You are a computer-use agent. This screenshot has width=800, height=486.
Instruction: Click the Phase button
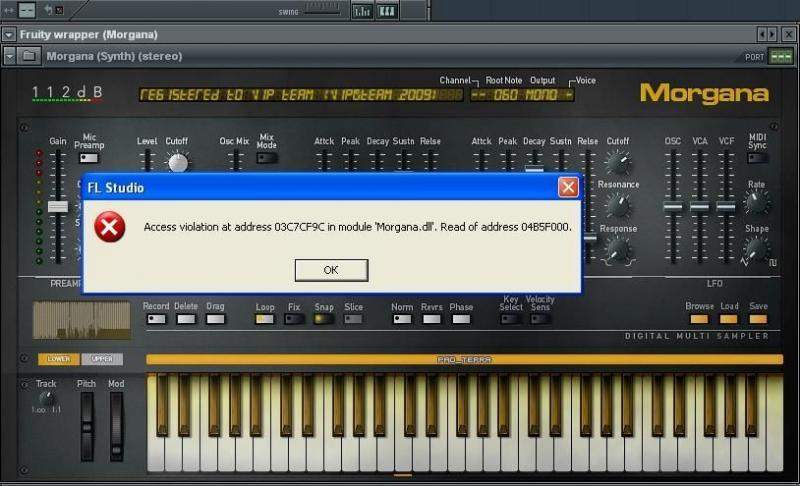point(461,319)
